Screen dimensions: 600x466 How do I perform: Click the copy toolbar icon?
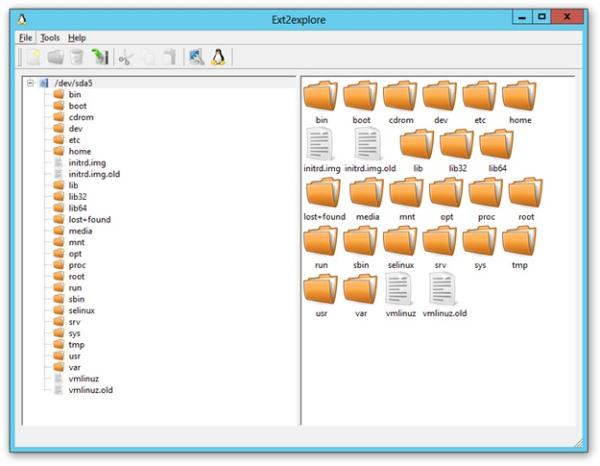pyautogui.click(x=148, y=57)
